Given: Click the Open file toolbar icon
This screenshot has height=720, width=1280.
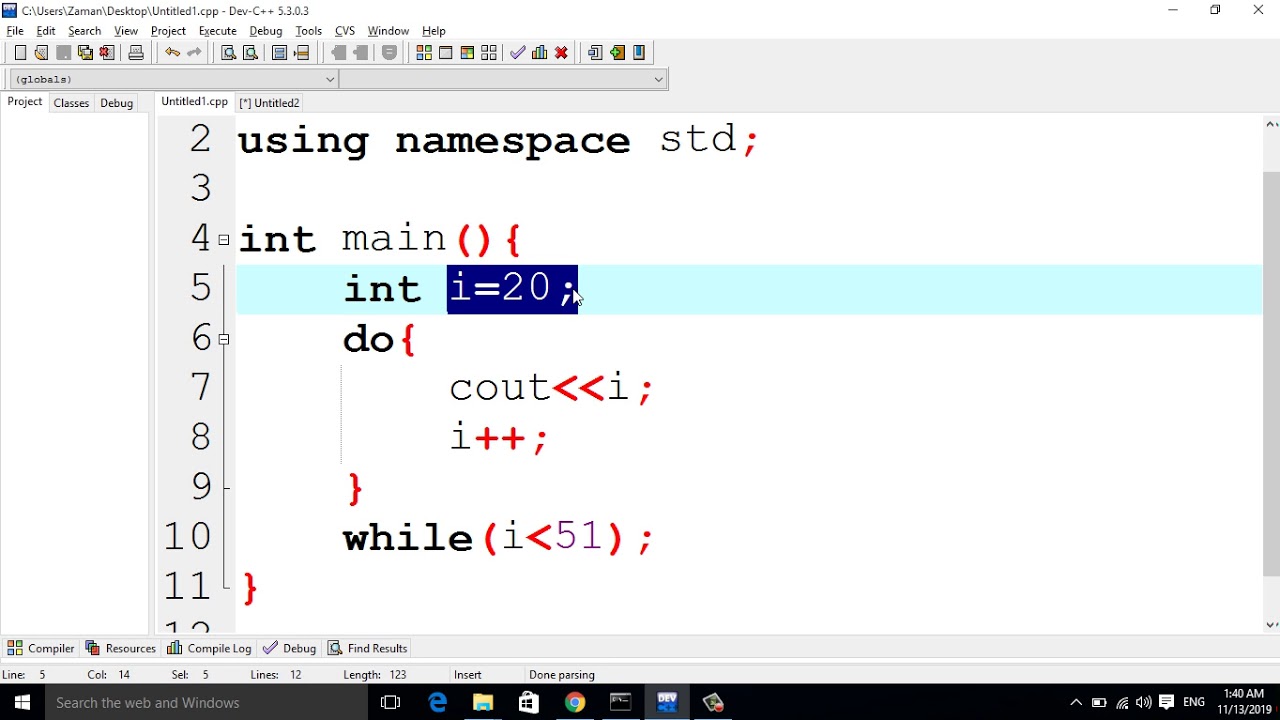Looking at the screenshot, I should tap(41, 53).
